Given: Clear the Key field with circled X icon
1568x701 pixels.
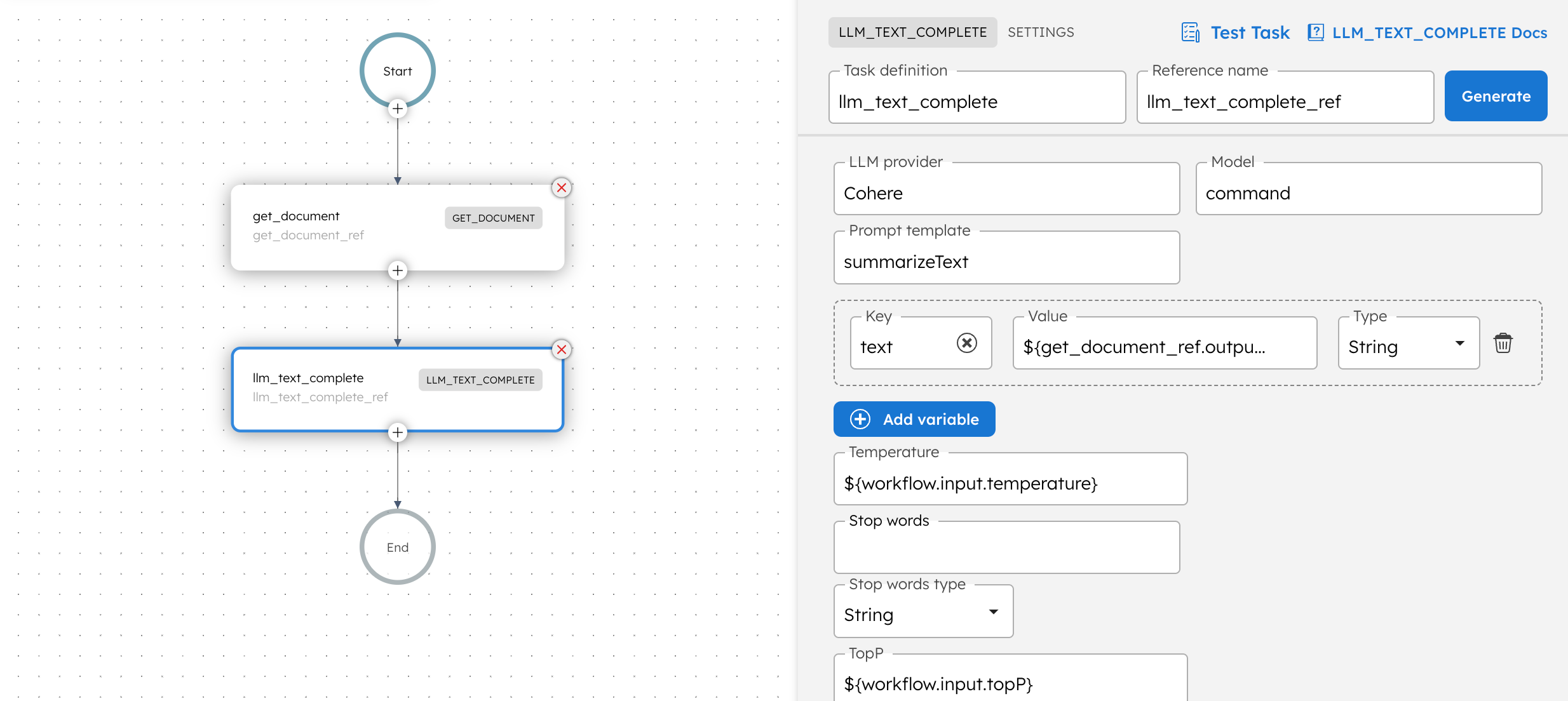Looking at the screenshot, I should click(x=966, y=343).
